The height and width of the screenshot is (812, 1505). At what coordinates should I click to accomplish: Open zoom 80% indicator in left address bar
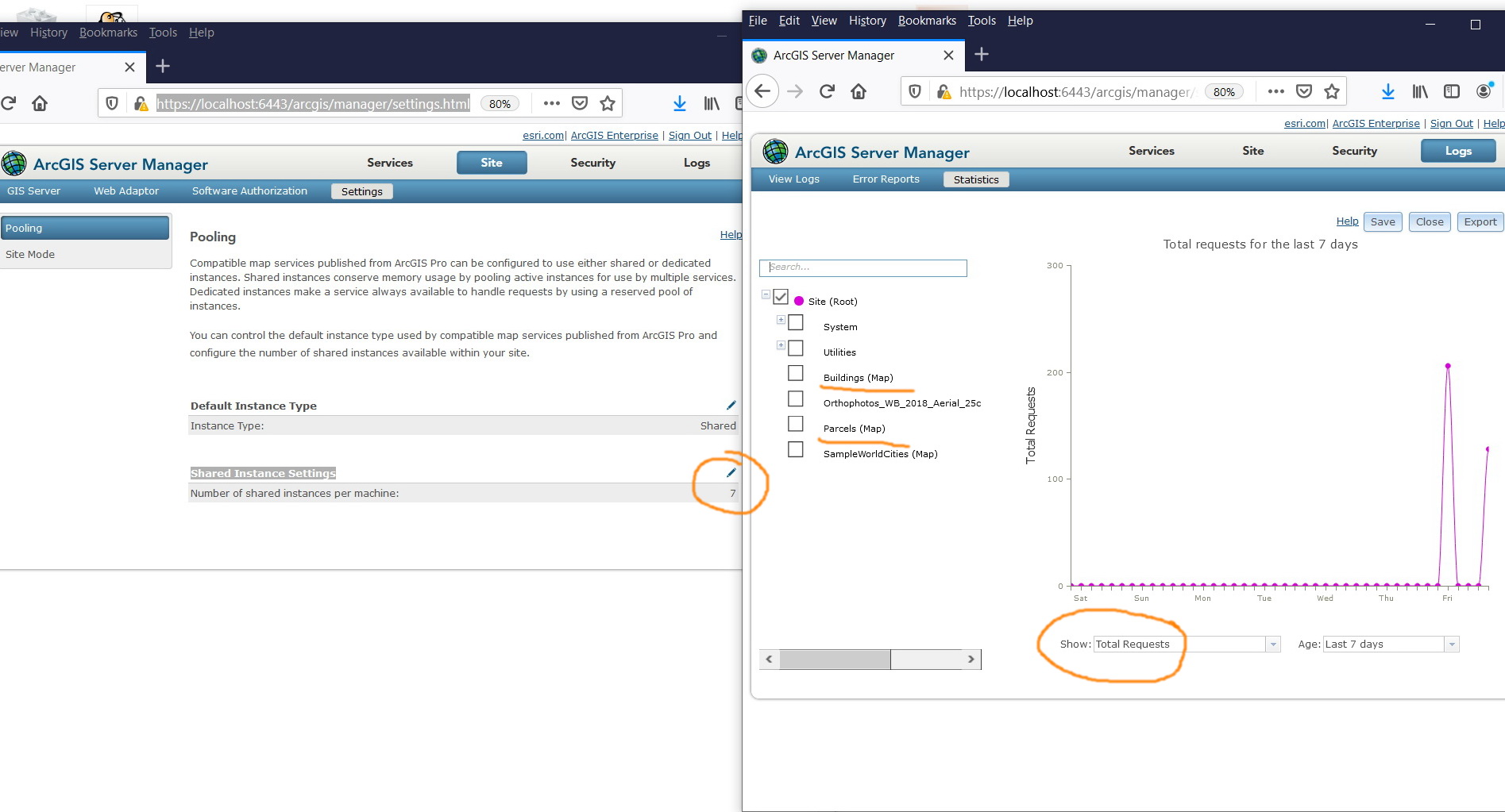(x=500, y=104)
